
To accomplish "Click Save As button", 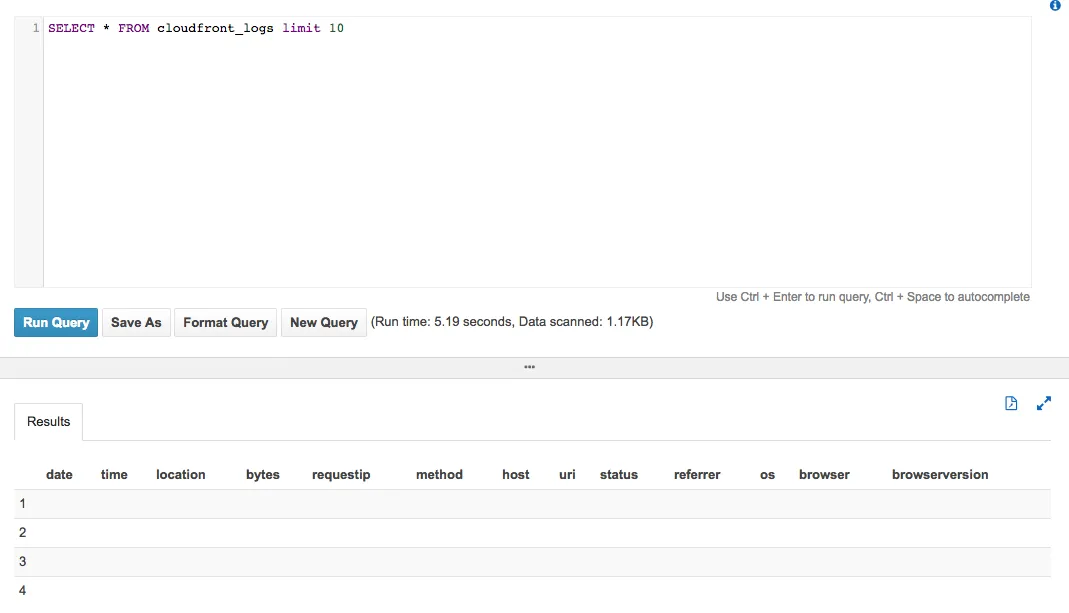I will (136, 323).
